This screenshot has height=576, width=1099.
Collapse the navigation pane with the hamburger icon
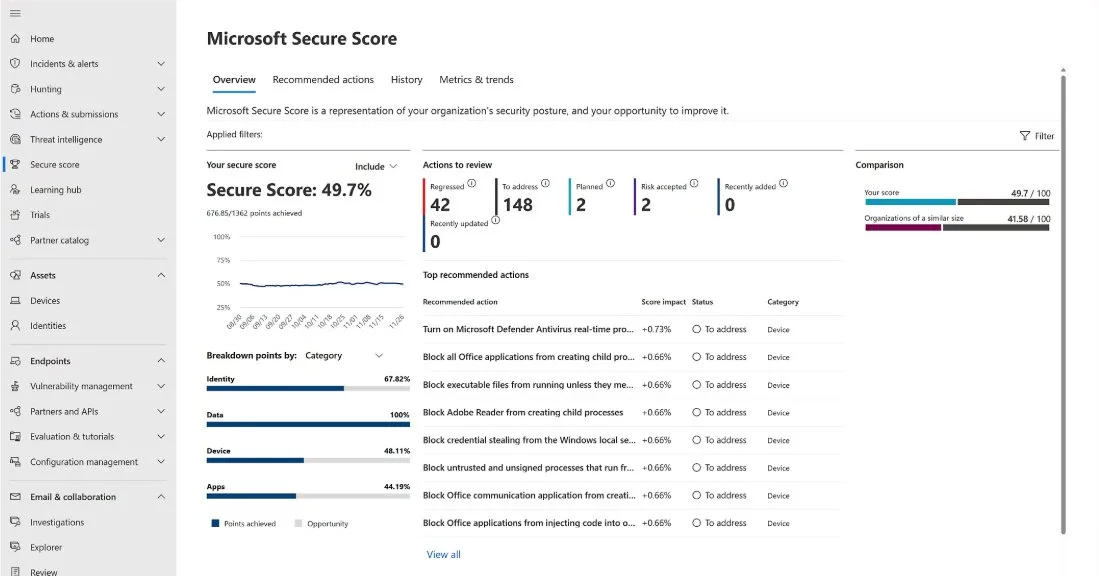(14, 12)
